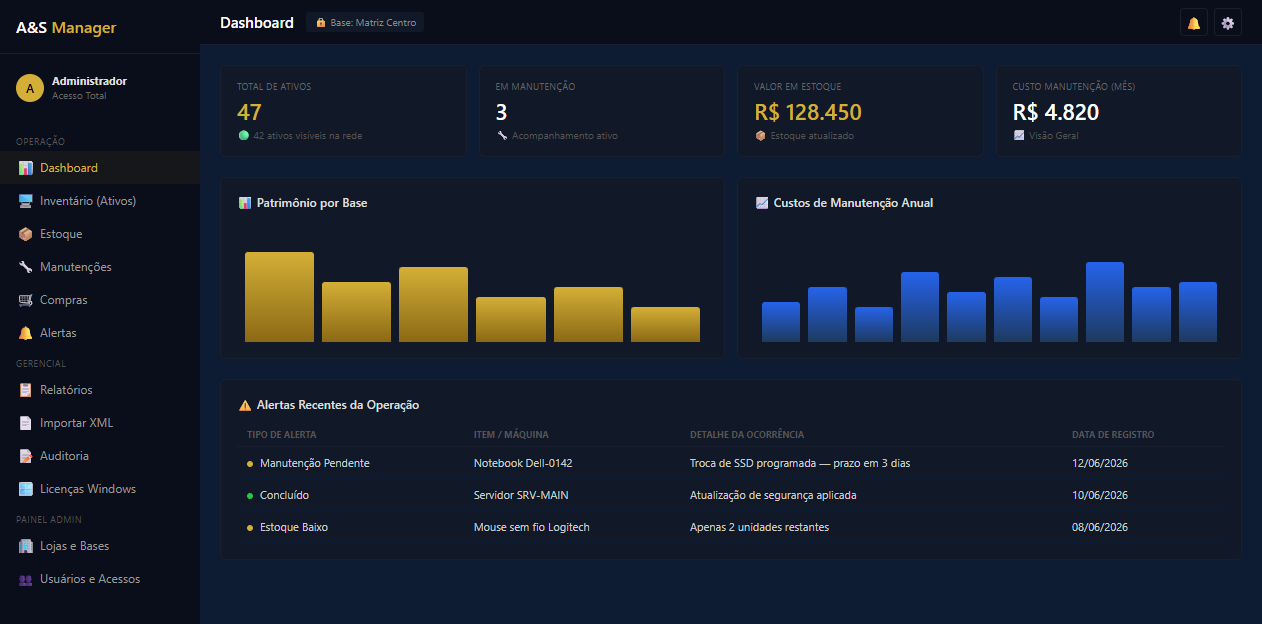Click the wrench icon beside Acompanhamento ativo
Image resolution: width=1262 pixels, height=624 pixels.
(x=502, y=135)
